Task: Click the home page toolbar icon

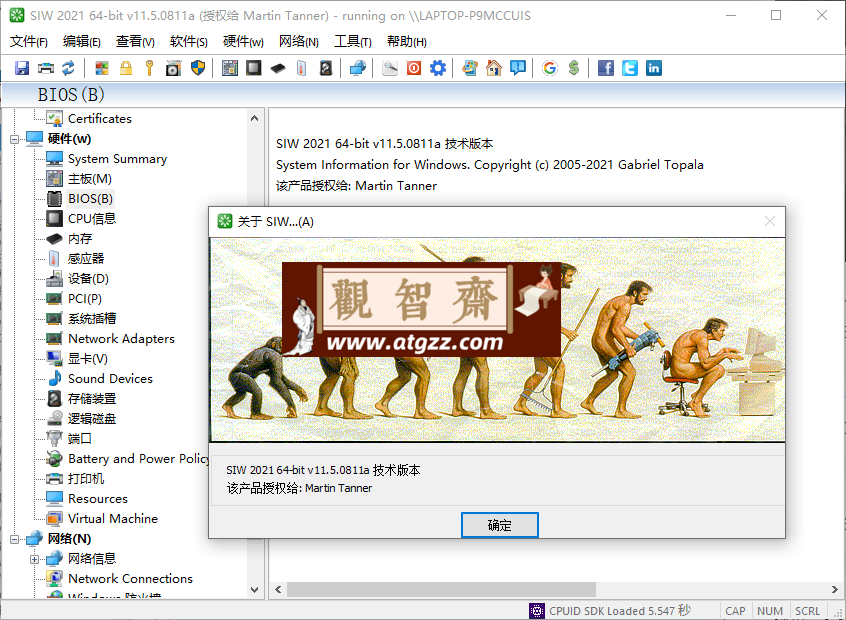Action: pos(494,68)
